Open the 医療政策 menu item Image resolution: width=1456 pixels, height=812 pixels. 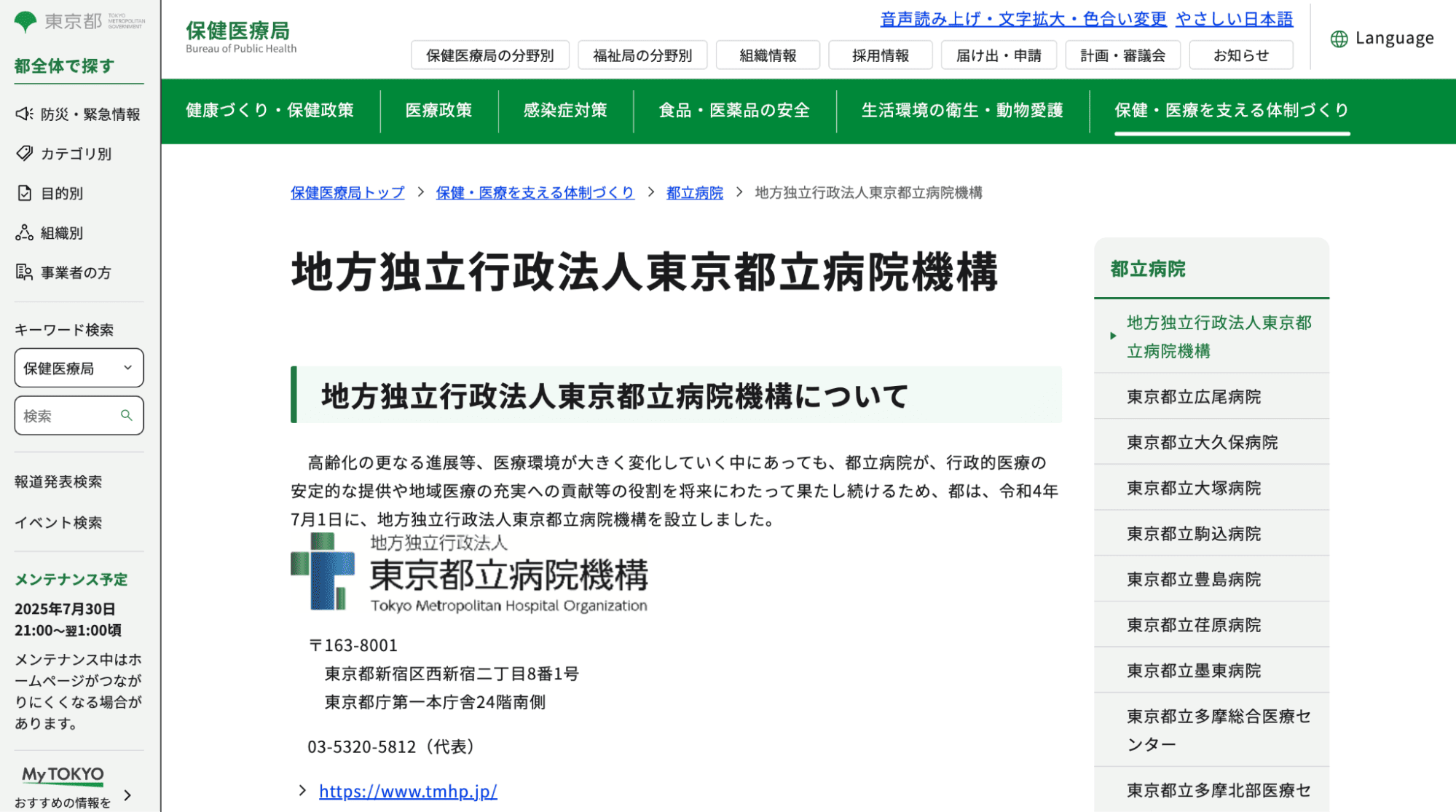pos(438,110)
